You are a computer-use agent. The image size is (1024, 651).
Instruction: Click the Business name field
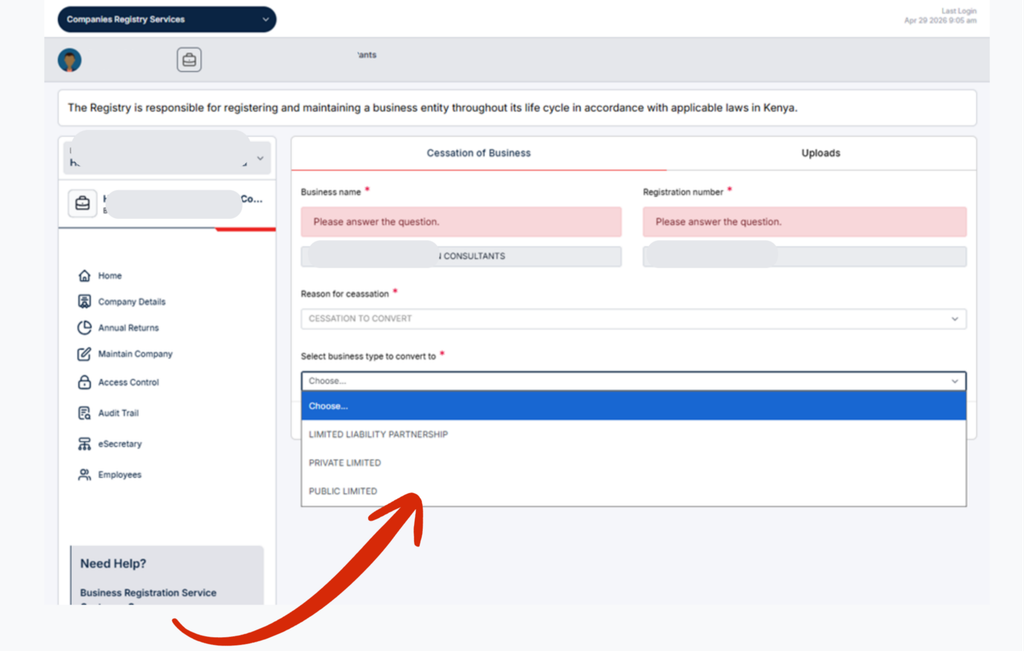[x=461, y=257]
